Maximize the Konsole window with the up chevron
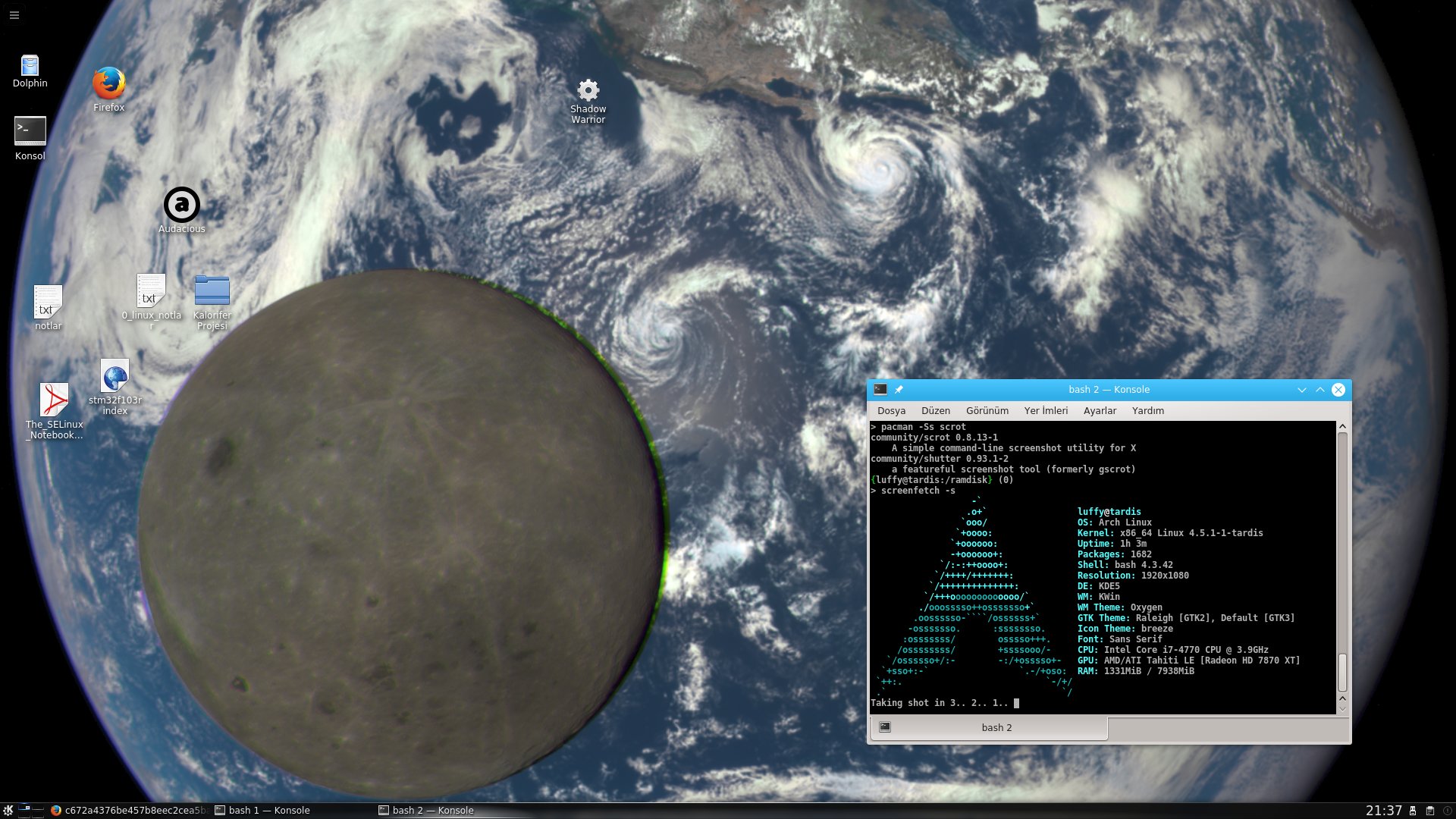The width and height of the screenshot is (1456, 819). (x=1319, y=389)
